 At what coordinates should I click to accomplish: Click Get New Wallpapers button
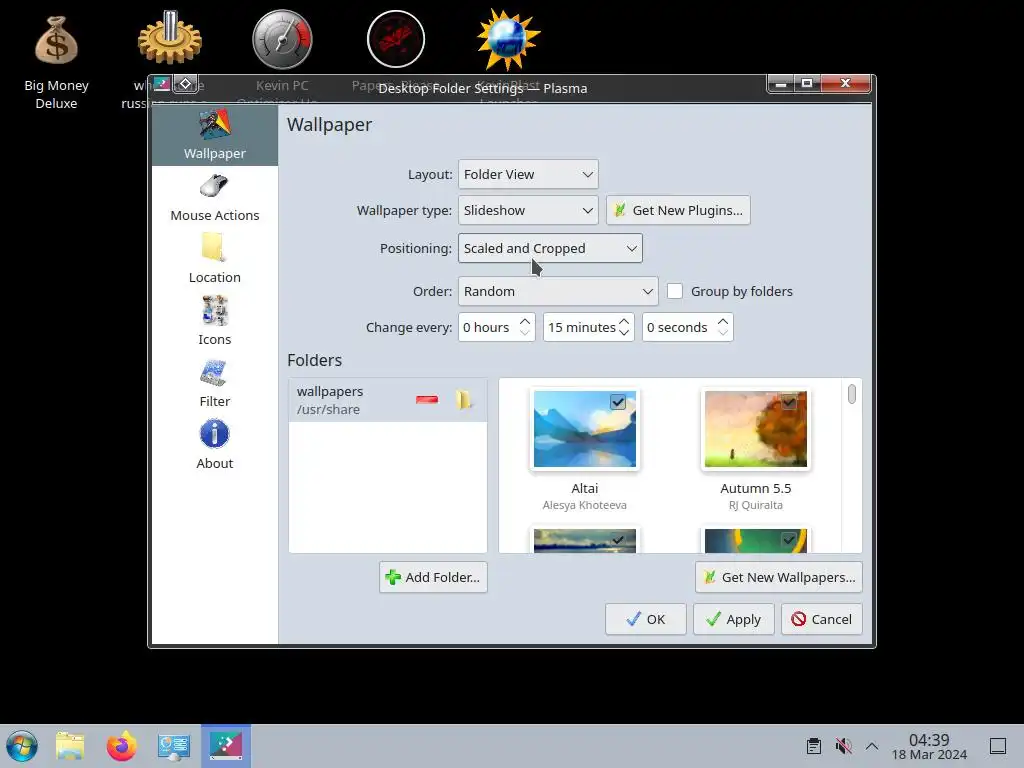778,577
